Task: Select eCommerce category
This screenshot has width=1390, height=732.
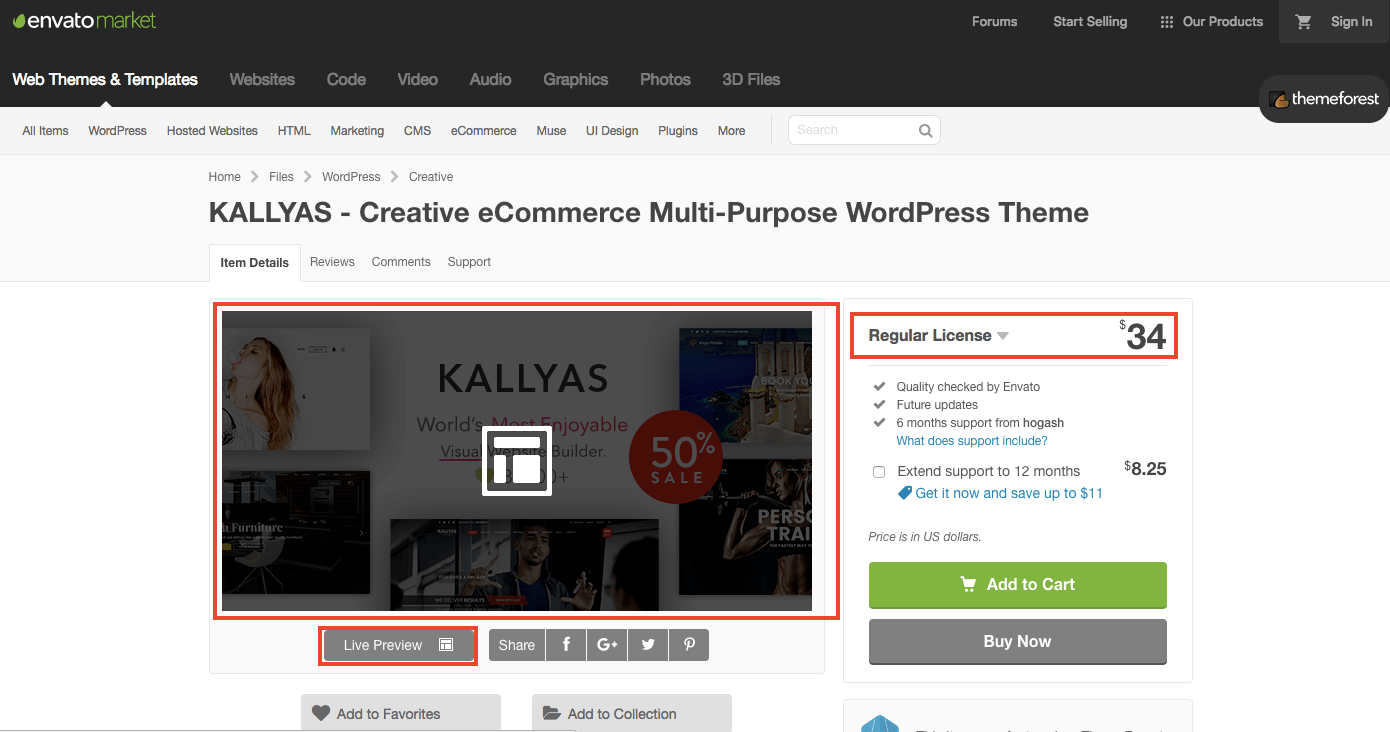Action: click(x=483, y=131)
